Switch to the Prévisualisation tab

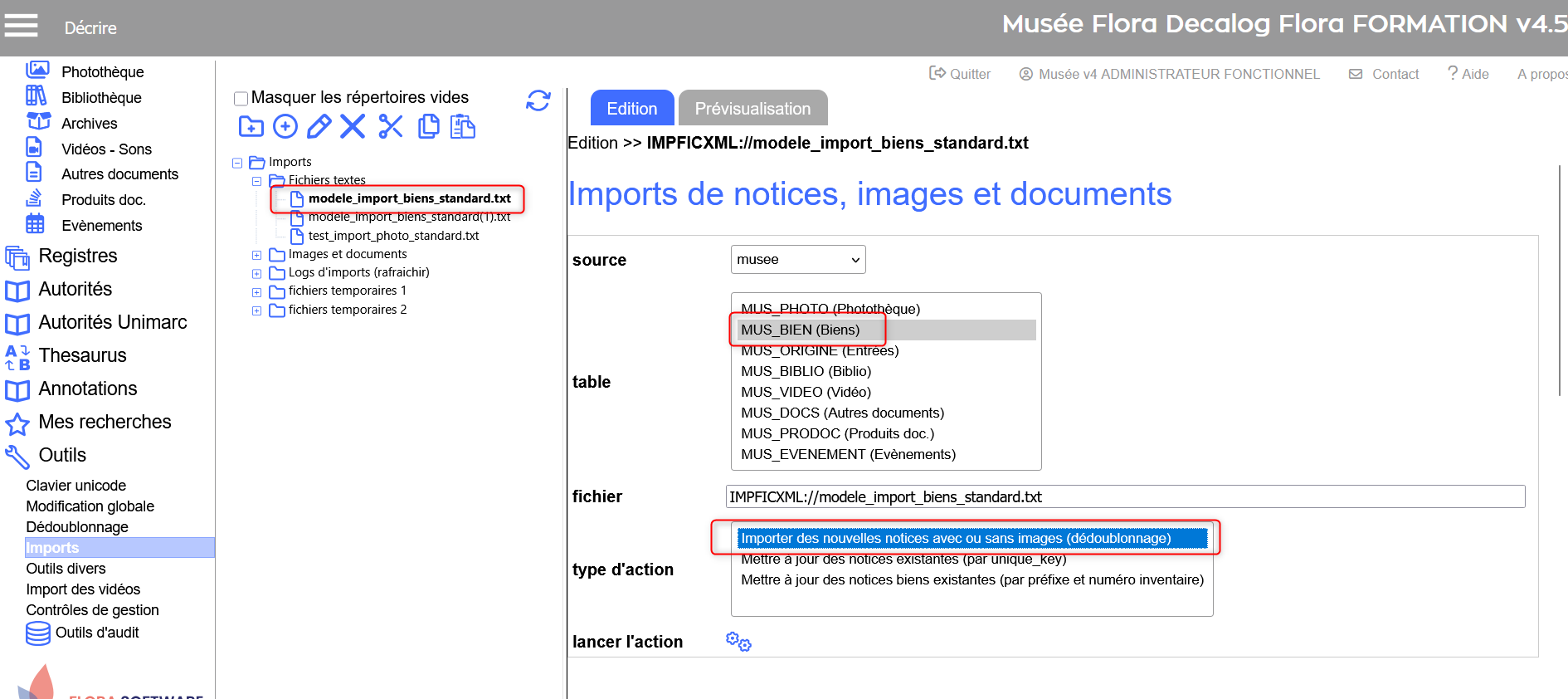tap(752, 108)
